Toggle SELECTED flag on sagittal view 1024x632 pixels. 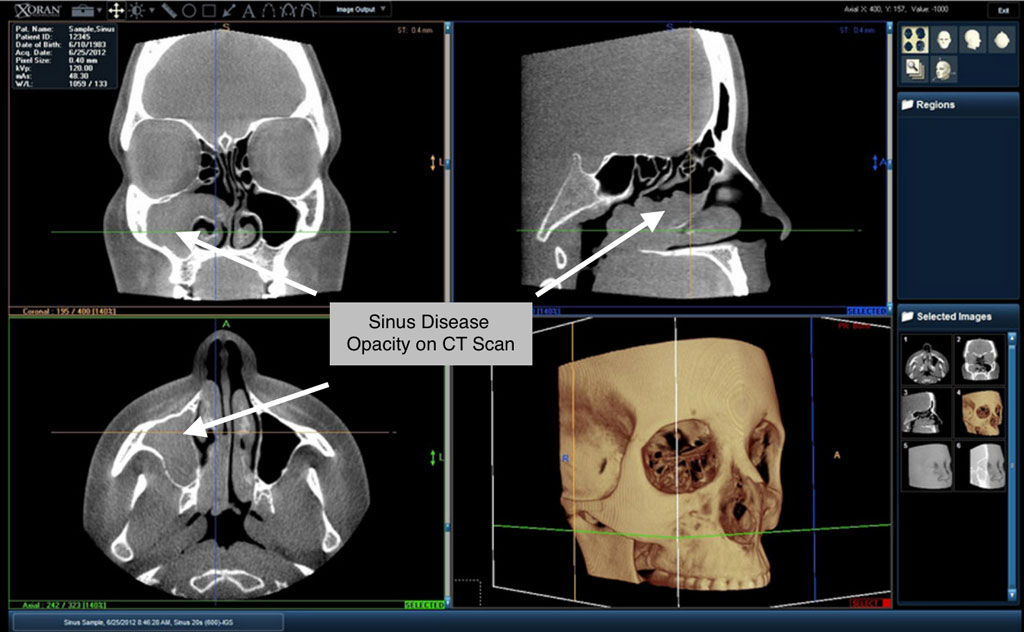point(867,311)
